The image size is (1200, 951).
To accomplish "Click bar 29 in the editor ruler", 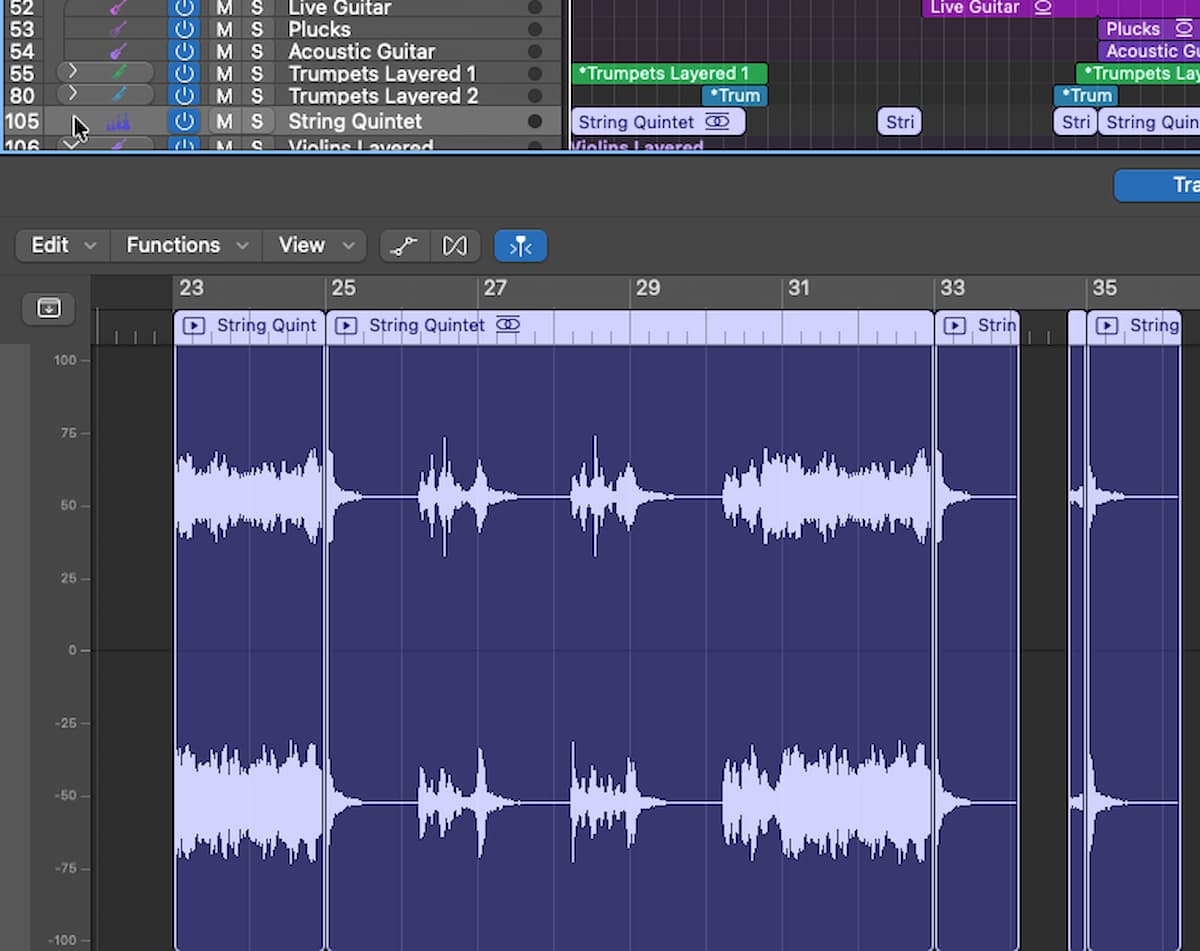I will 648,288.
